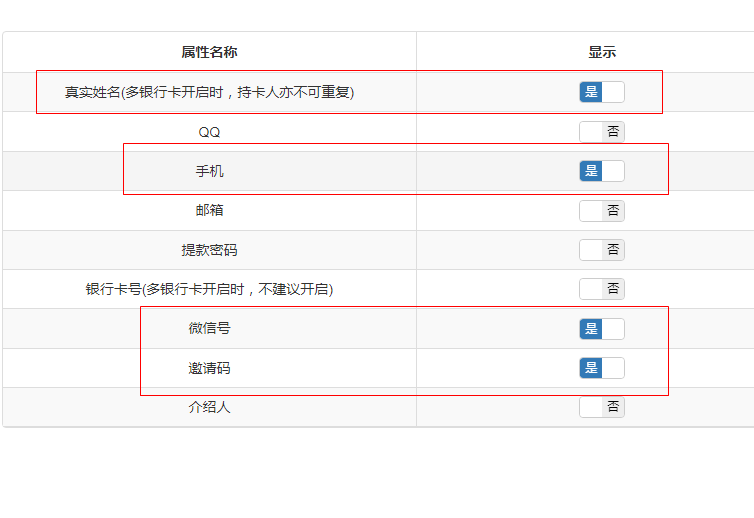Click the 手机 attribute label
The width and height of the screenshot is (754, 518).
tap(209, 171)
